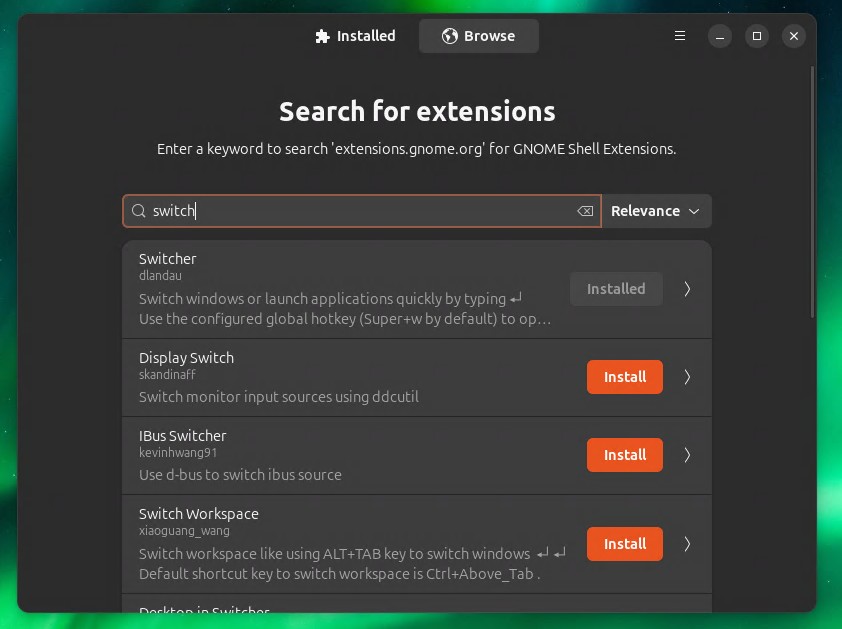This screenshot has width=842, height=629.
Task: Close the extensions window
Action: (794, 36)
